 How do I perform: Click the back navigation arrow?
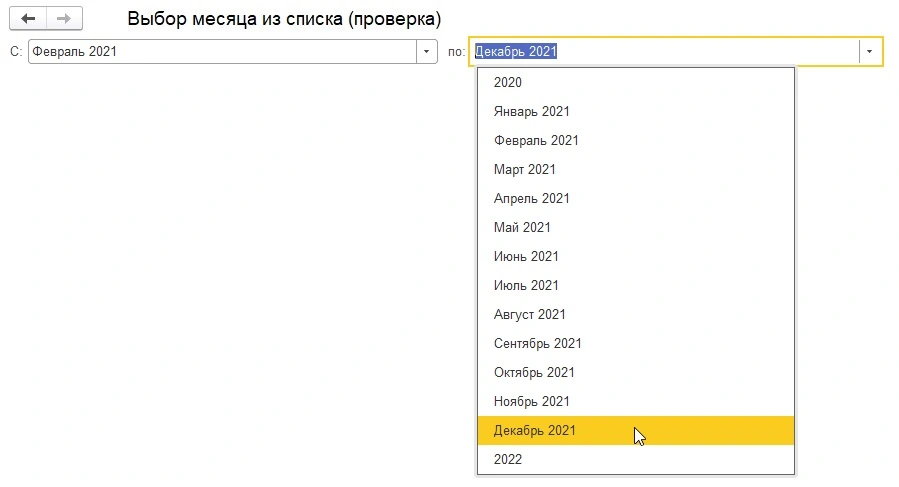[x=28, y=19]
